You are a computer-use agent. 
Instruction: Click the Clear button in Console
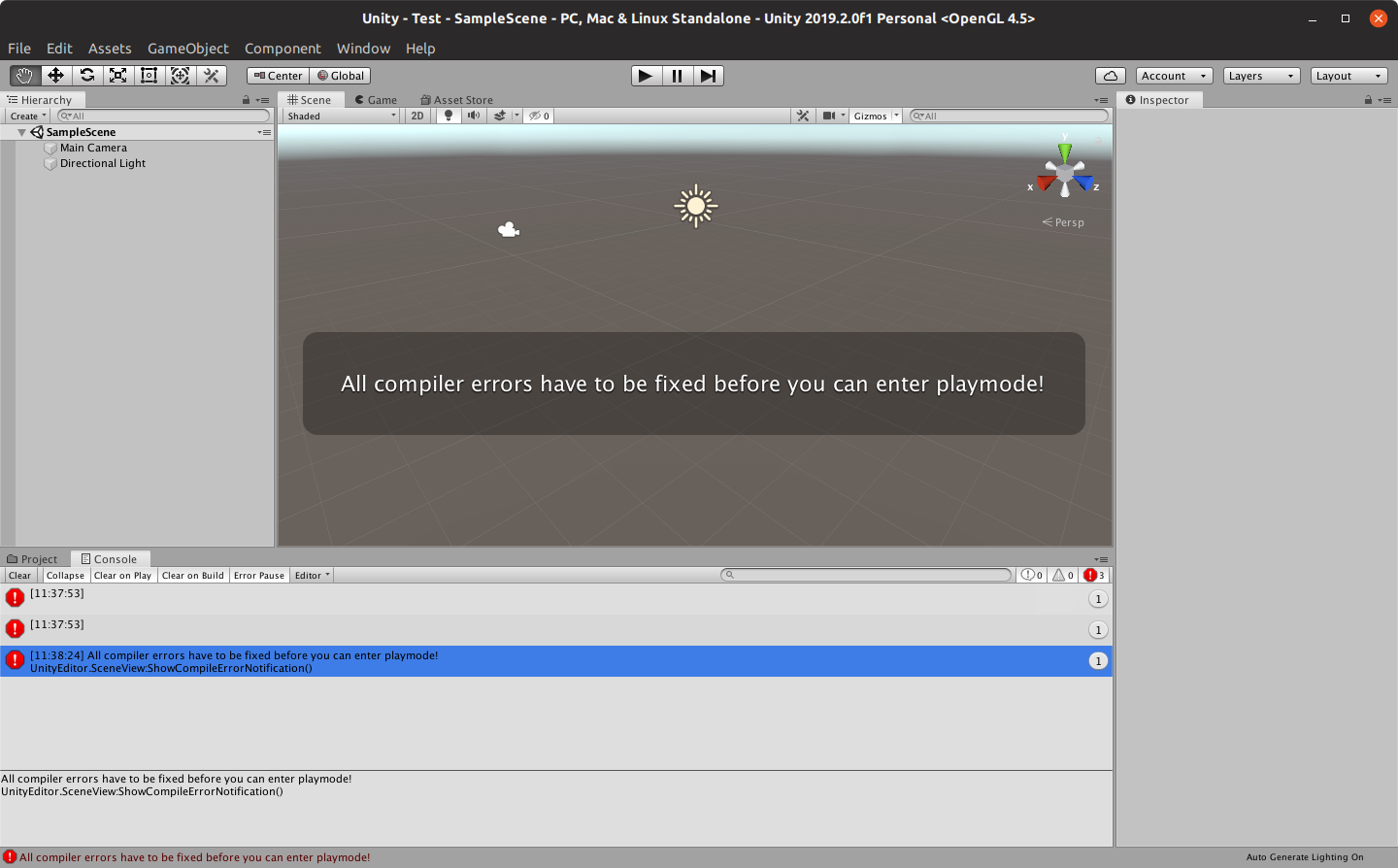[x=19, y=576]
